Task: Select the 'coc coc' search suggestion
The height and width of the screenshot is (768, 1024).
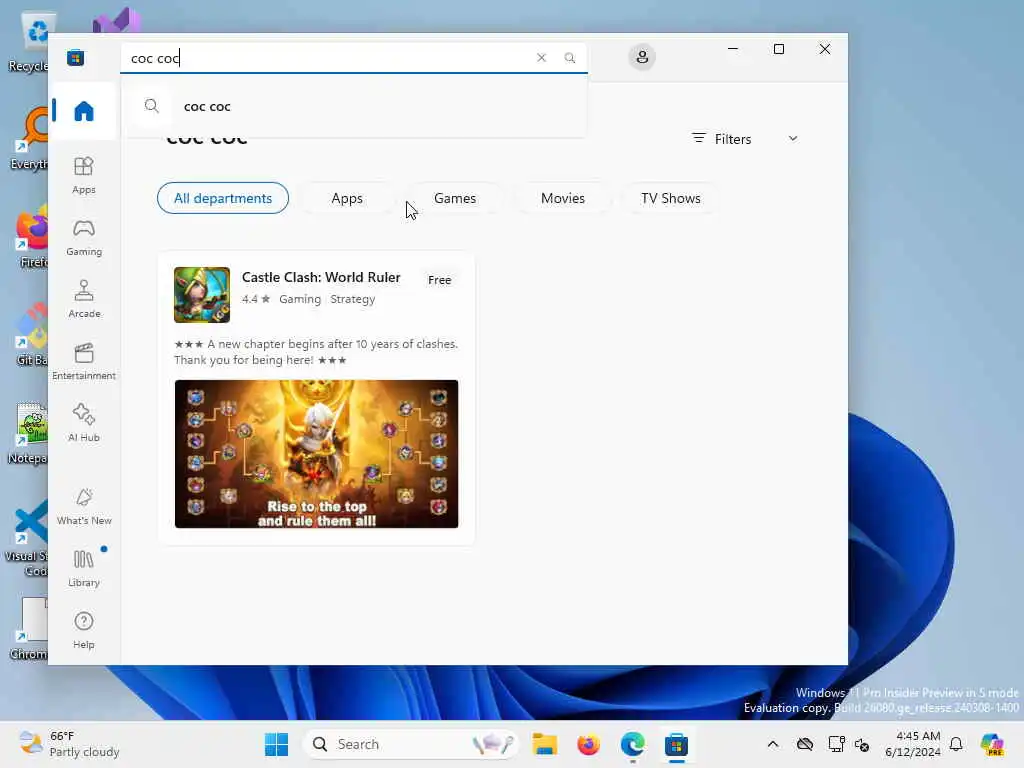Action: [x=353, y=106]
